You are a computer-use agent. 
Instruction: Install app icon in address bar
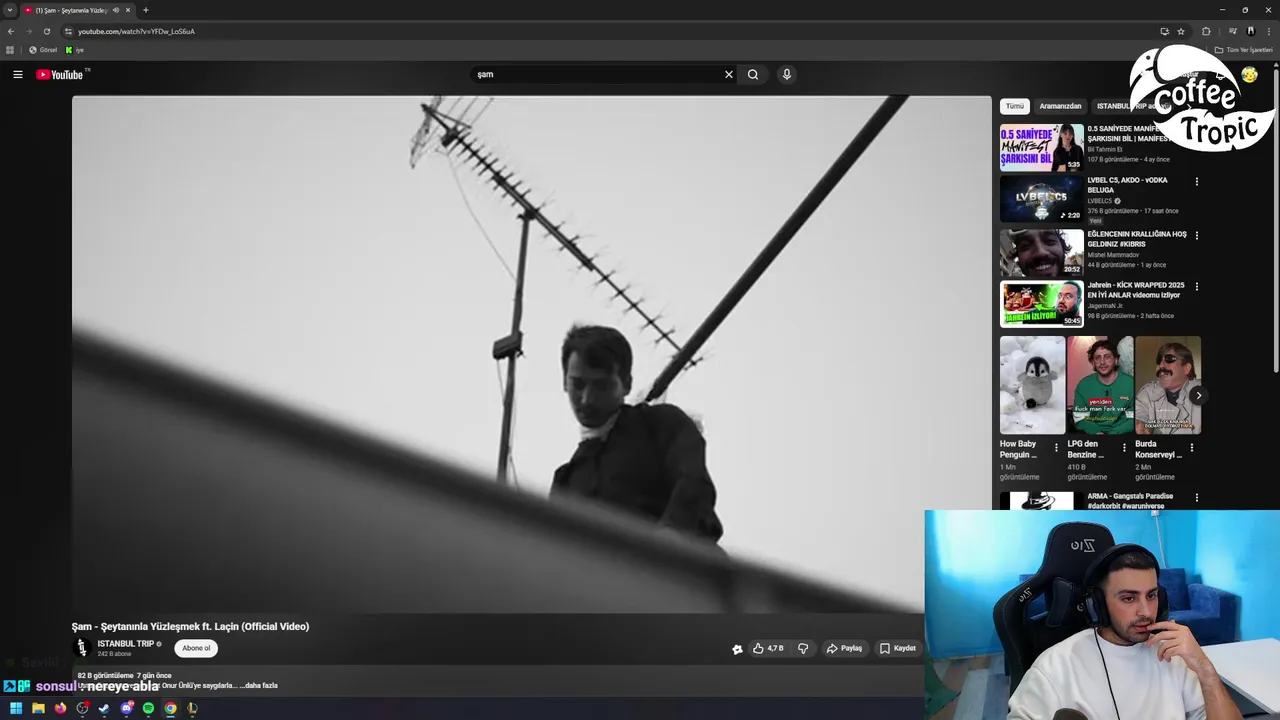(1164, 31)
